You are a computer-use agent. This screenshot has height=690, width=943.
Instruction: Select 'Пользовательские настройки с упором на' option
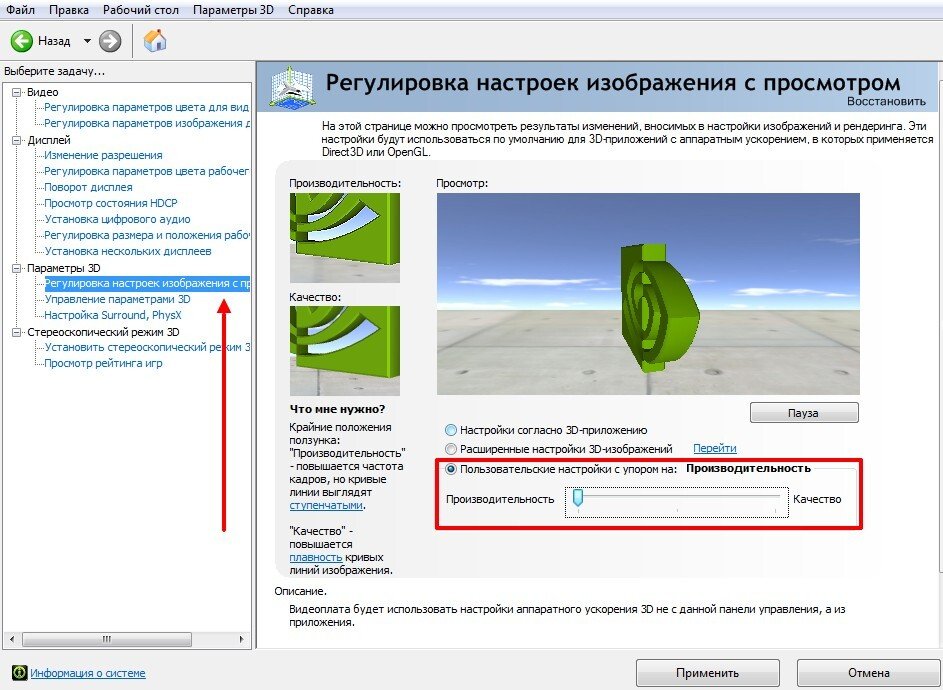(x=451, y=468)
